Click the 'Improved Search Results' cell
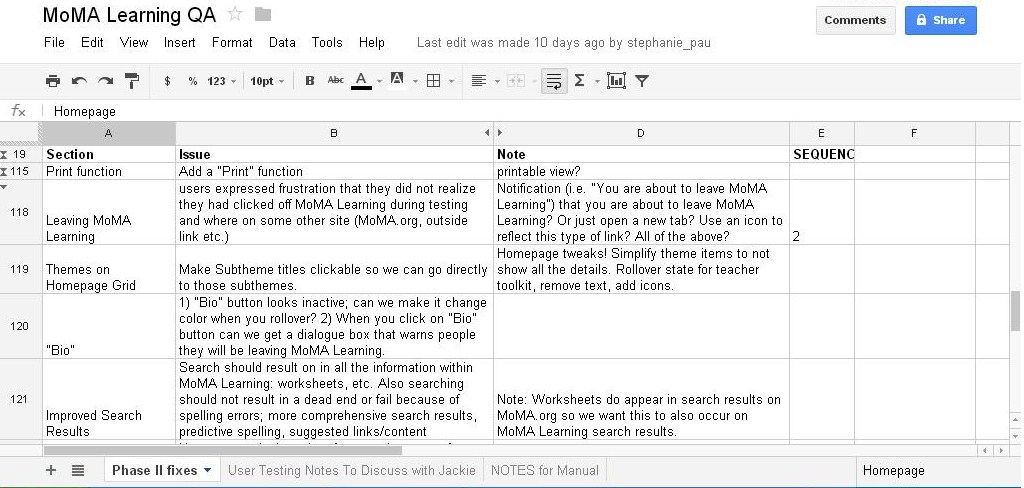Viewport: 1024px width, 488px height. click(109, 399)
